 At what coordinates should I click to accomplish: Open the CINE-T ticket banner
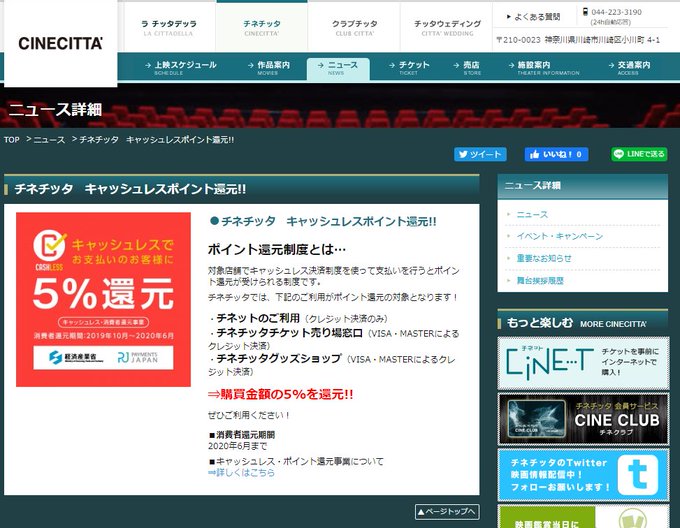pos(583,363)
